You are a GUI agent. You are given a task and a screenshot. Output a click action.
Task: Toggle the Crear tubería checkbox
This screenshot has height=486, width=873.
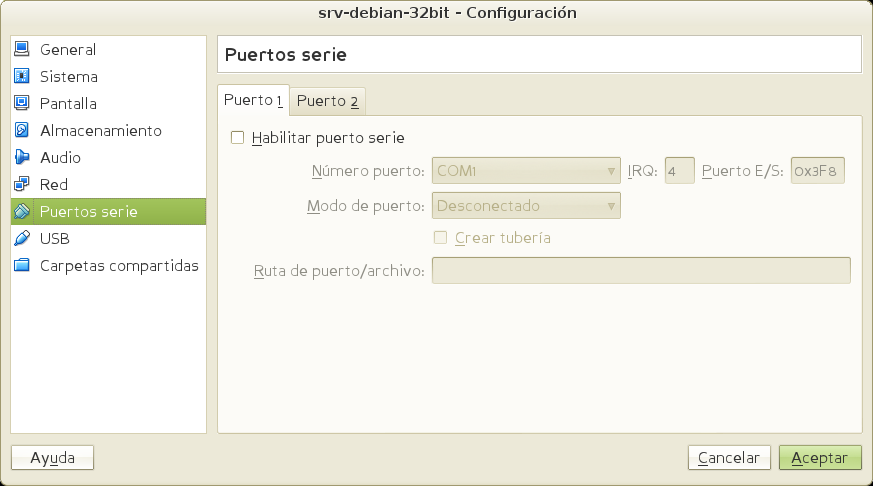[x=440, y=238]
